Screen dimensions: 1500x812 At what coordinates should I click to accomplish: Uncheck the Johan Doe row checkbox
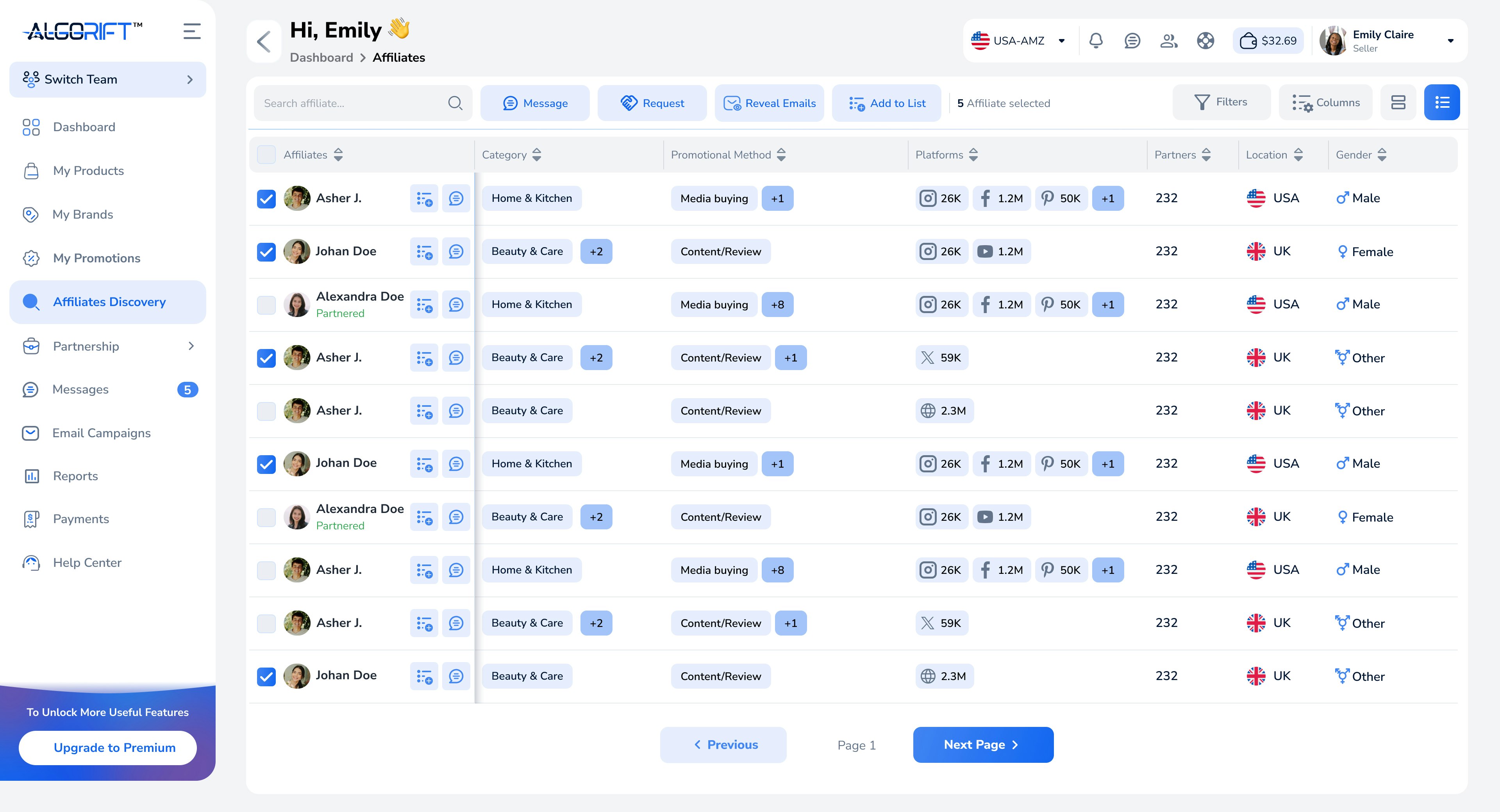click(x=266, y=251)
